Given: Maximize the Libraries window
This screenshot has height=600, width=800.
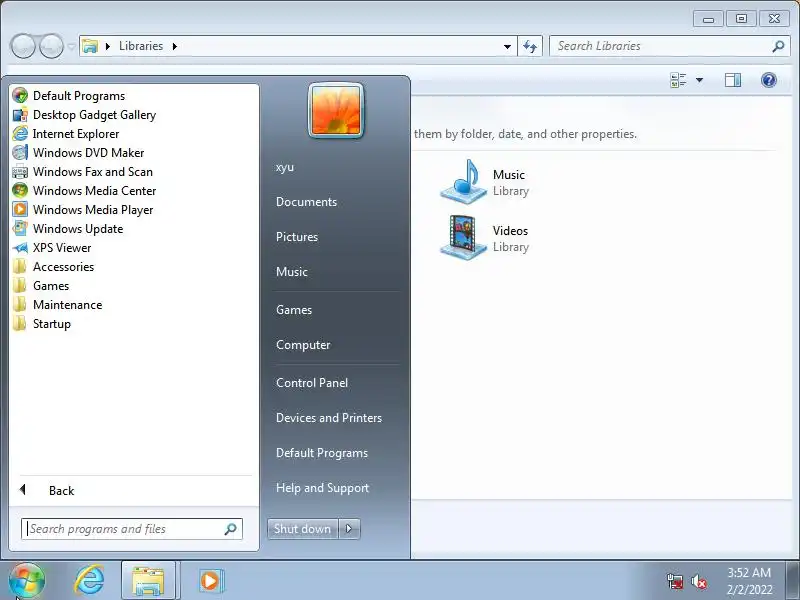Looking at the screenshot, I should pyautogui.click(x=741, y=19).
